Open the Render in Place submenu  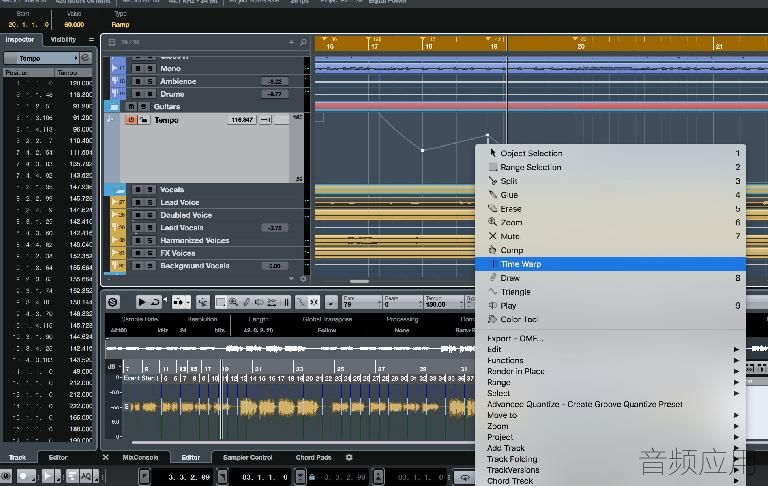[x=610, y=371]
